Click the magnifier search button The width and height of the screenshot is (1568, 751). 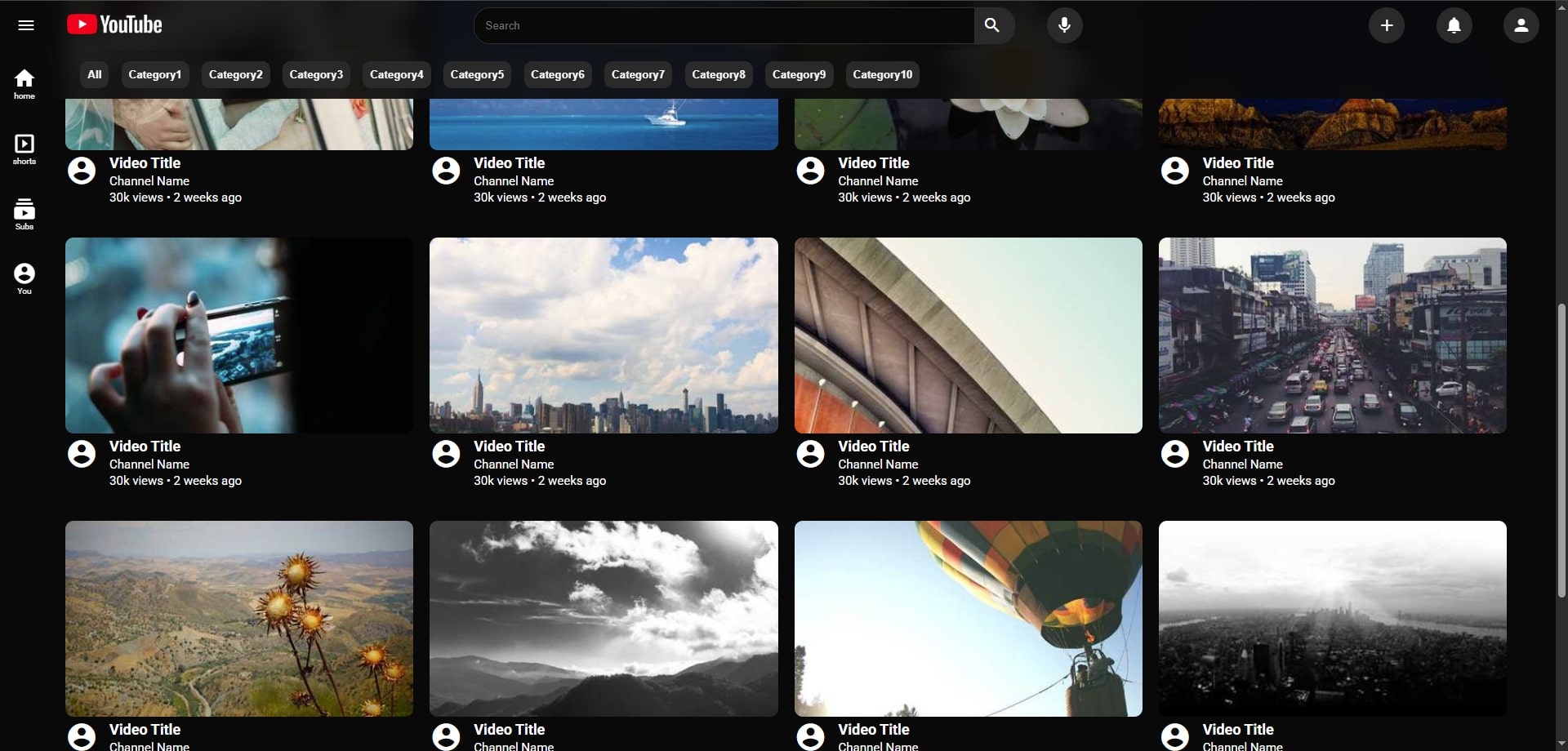click(x=993, y=25)
